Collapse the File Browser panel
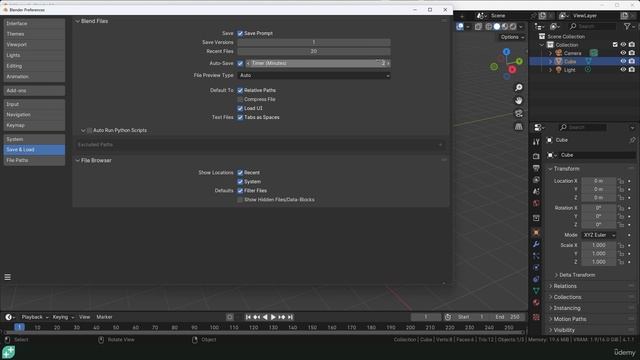Screen dimensions: 640x360 (x=78, y=160)
